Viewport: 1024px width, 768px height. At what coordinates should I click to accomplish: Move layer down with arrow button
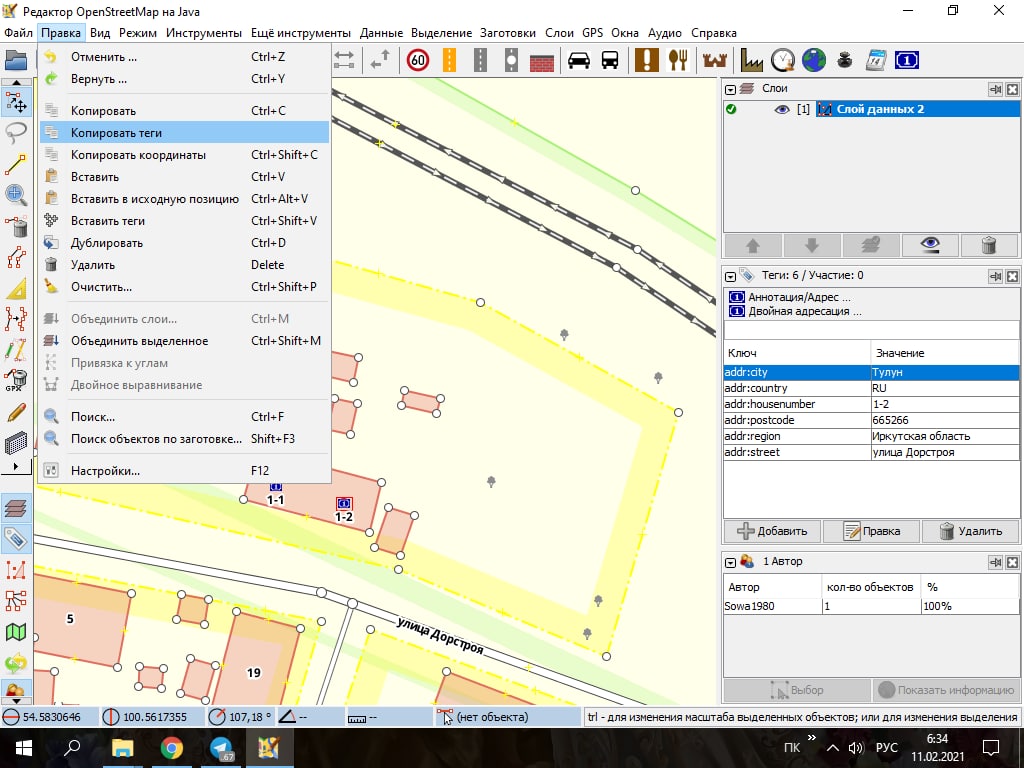click(x=812, y=246)
